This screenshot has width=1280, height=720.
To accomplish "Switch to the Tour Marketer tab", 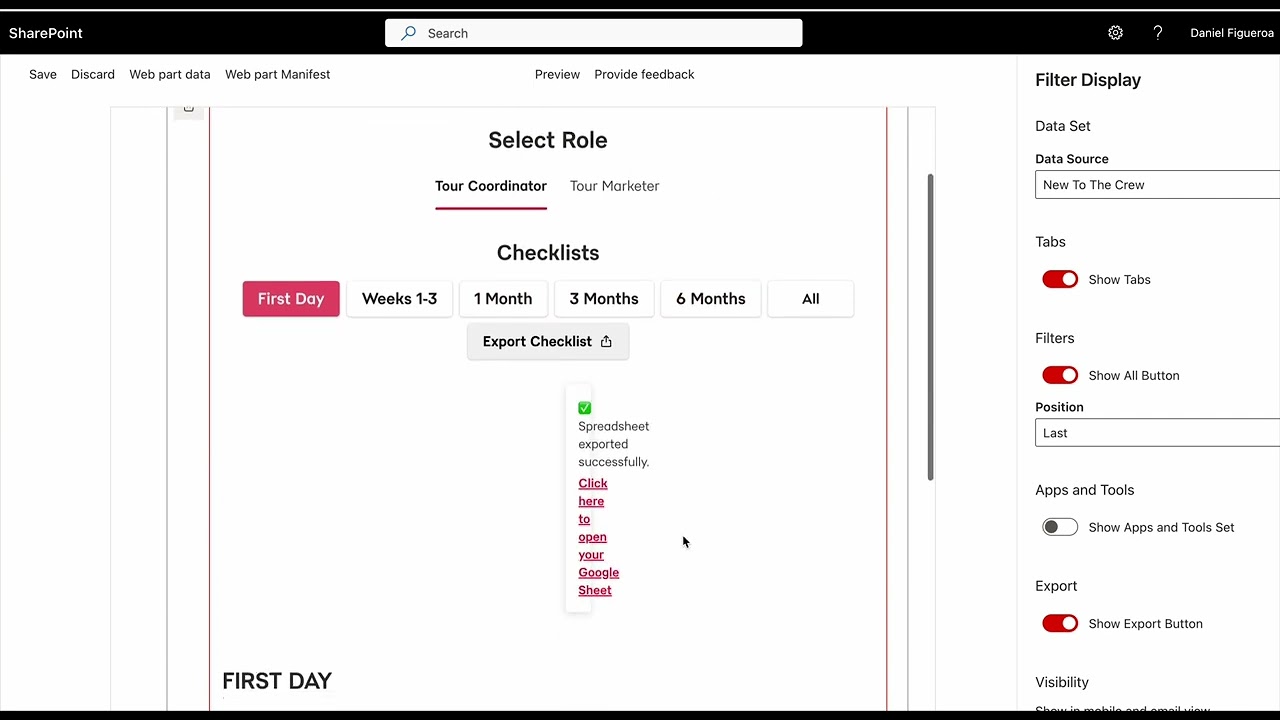I will click(615, 186).
